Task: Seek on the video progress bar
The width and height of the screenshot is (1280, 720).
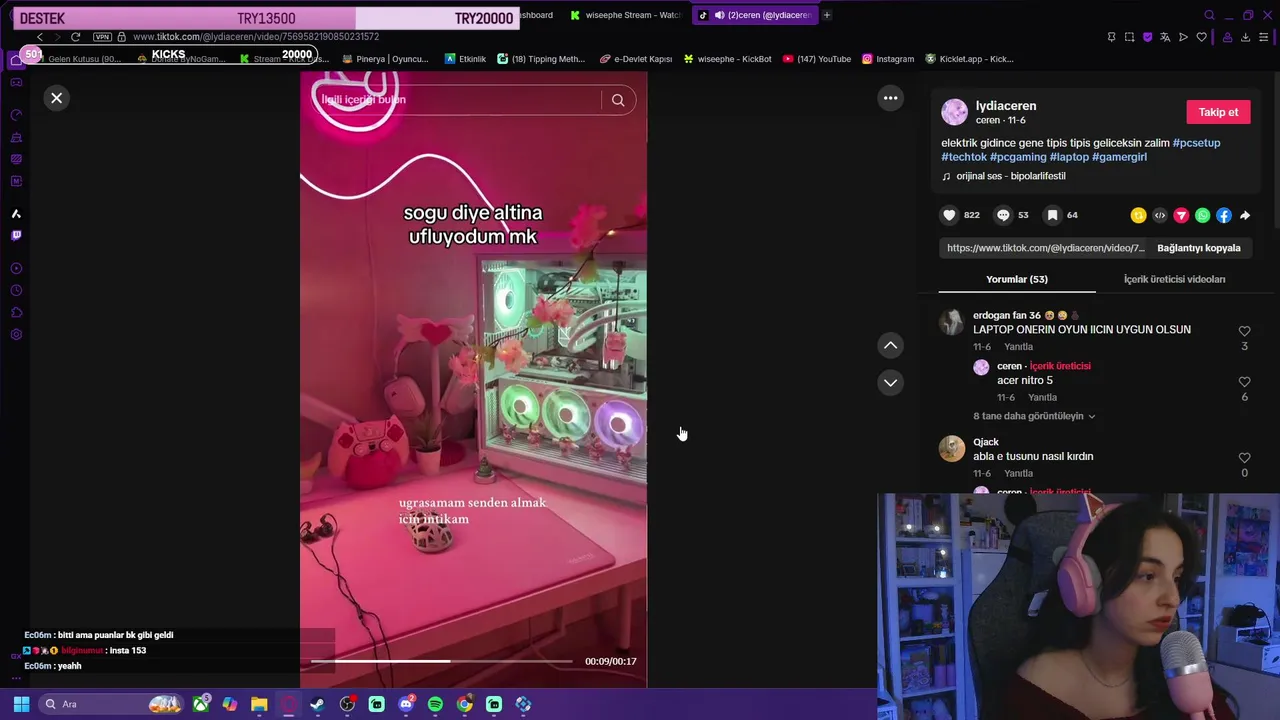Action: click(x=441, y=661)
